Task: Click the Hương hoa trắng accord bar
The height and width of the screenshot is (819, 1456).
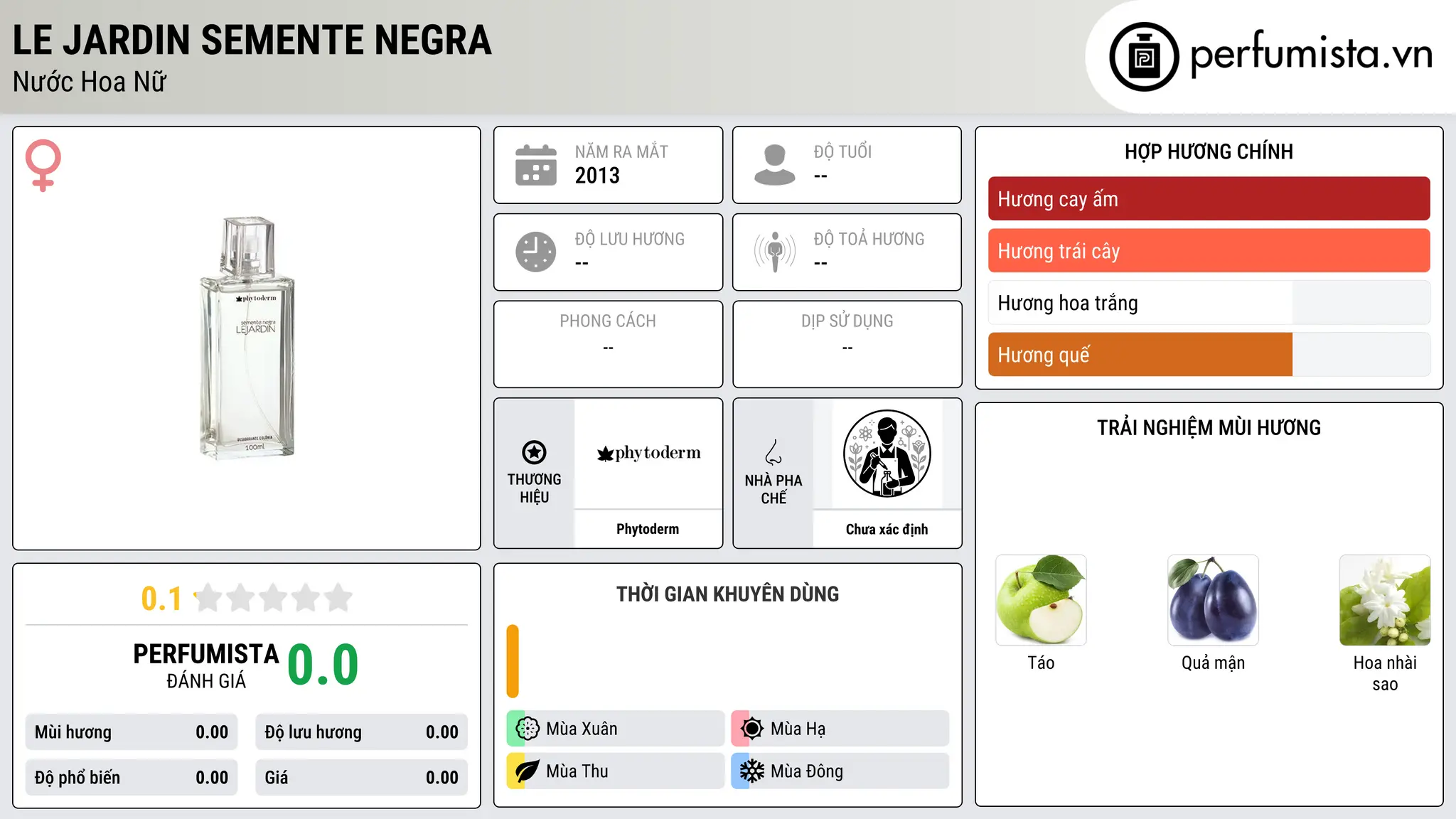Action: 1209,303
